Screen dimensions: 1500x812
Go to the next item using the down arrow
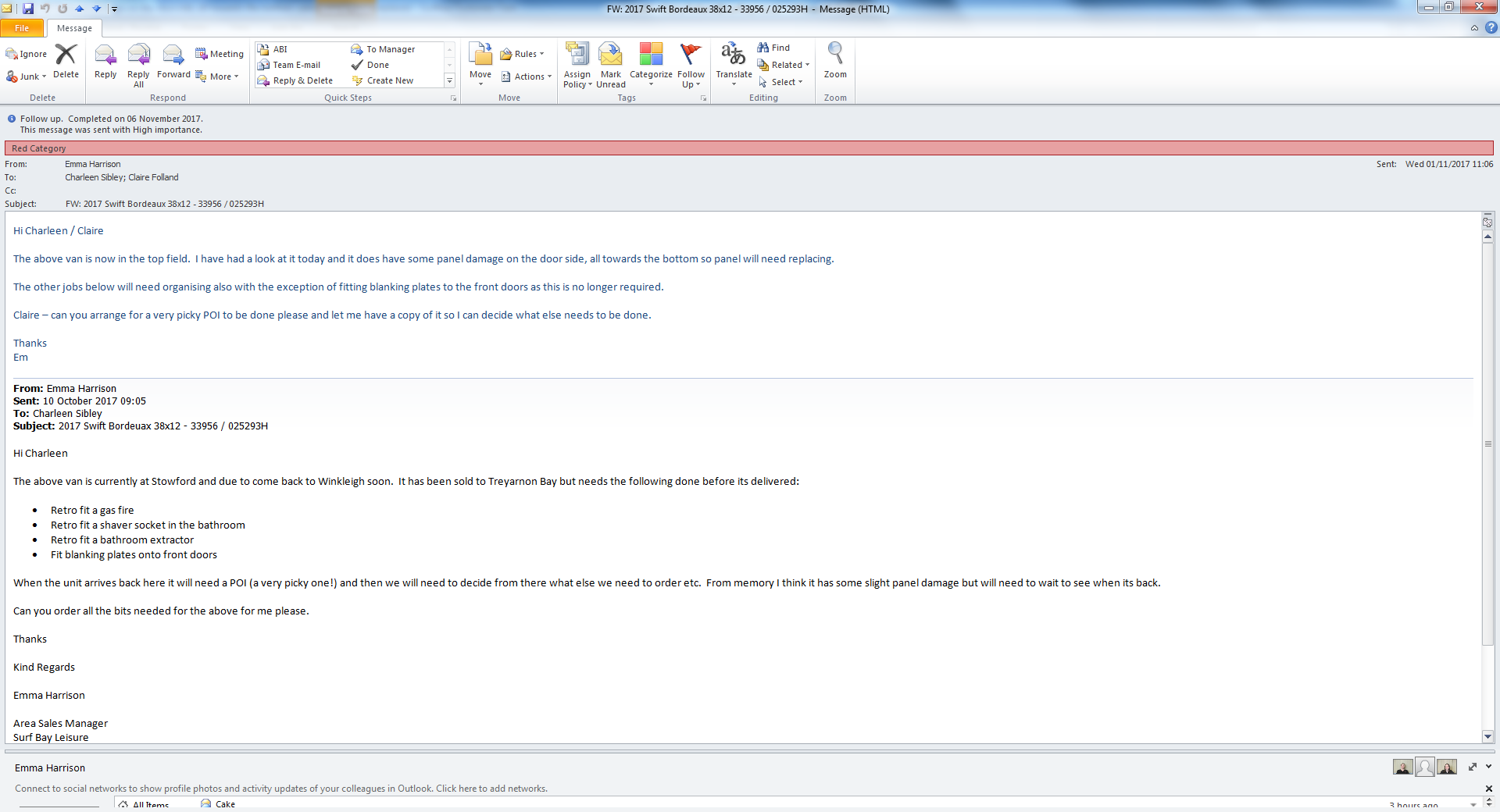97,9
